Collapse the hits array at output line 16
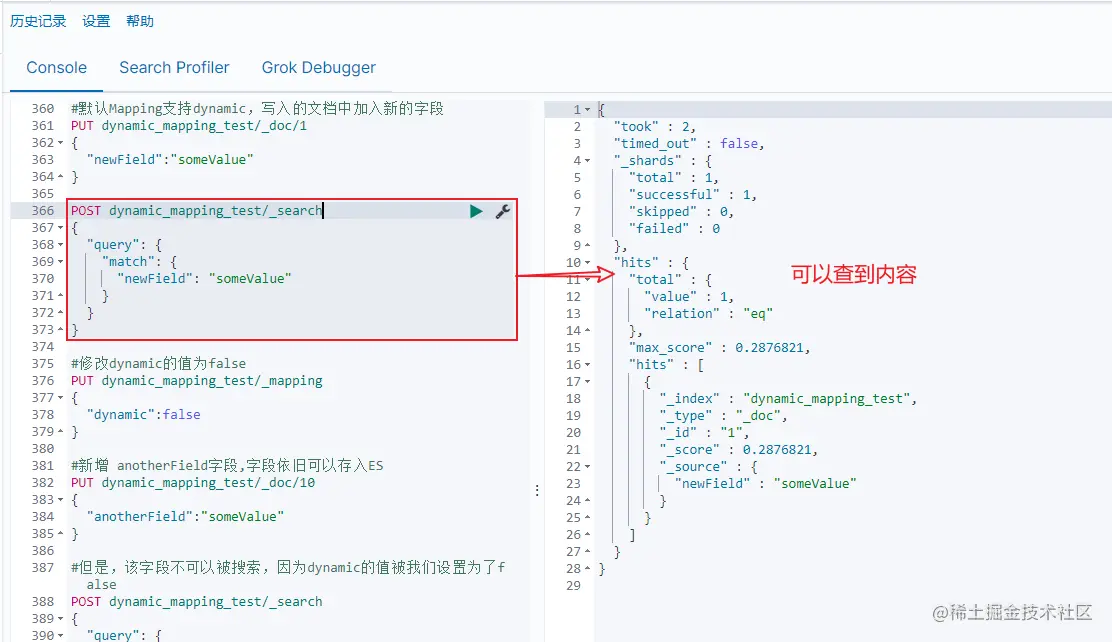 click(x=587, y=365)
